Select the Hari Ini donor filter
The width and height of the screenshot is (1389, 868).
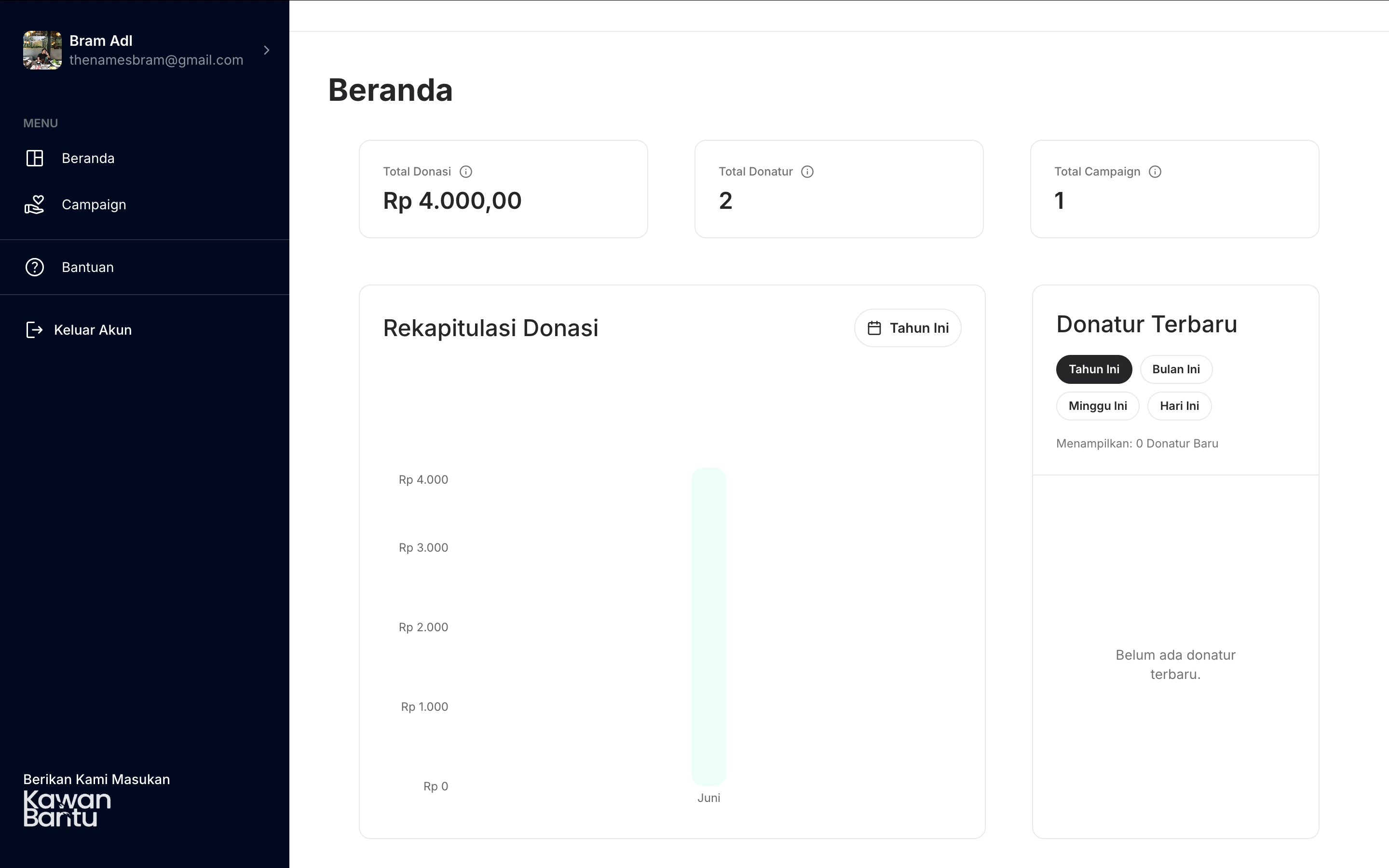coord(1180,406)
